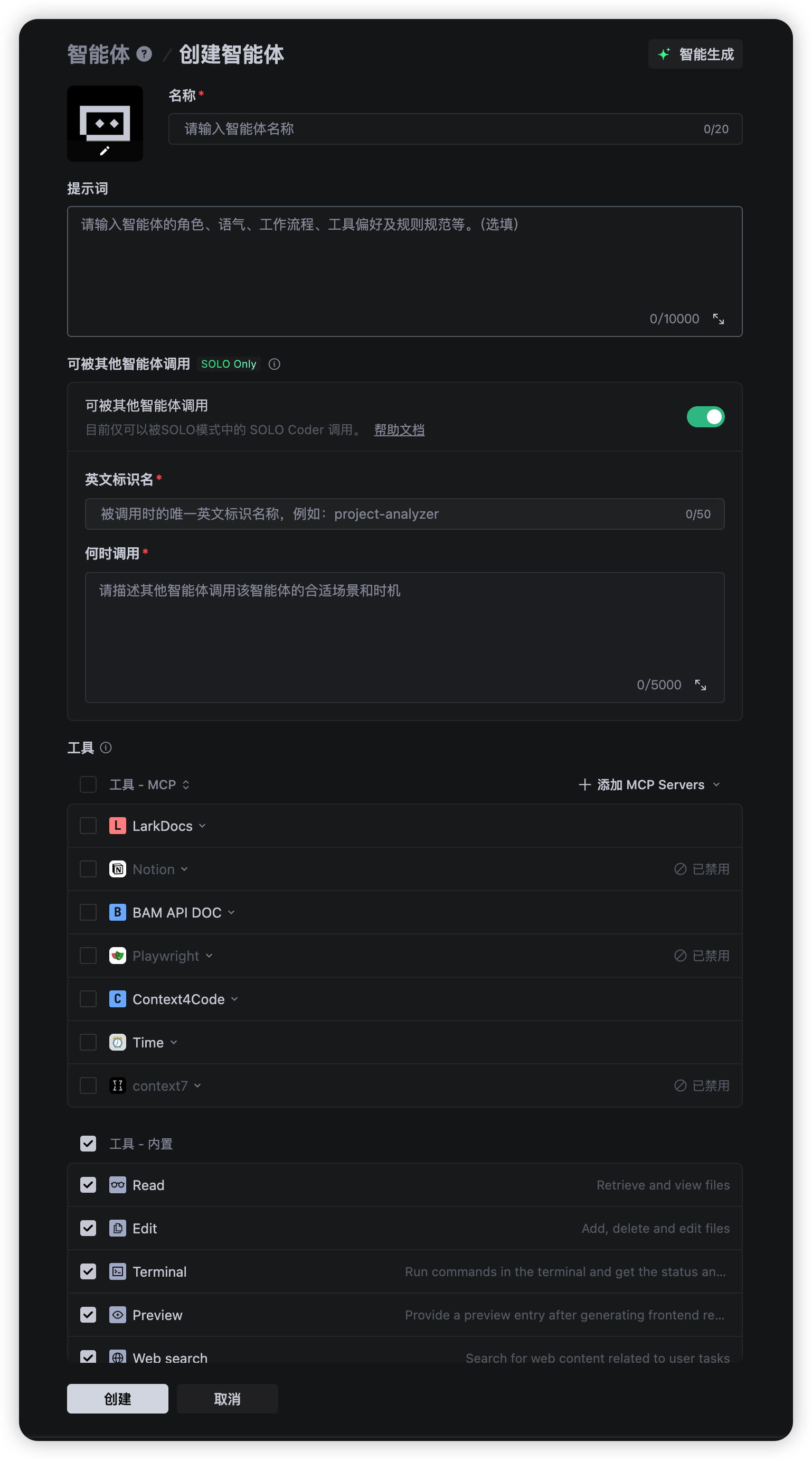
Task: Click the Terminal tool icon
Action: (117, 1271)
